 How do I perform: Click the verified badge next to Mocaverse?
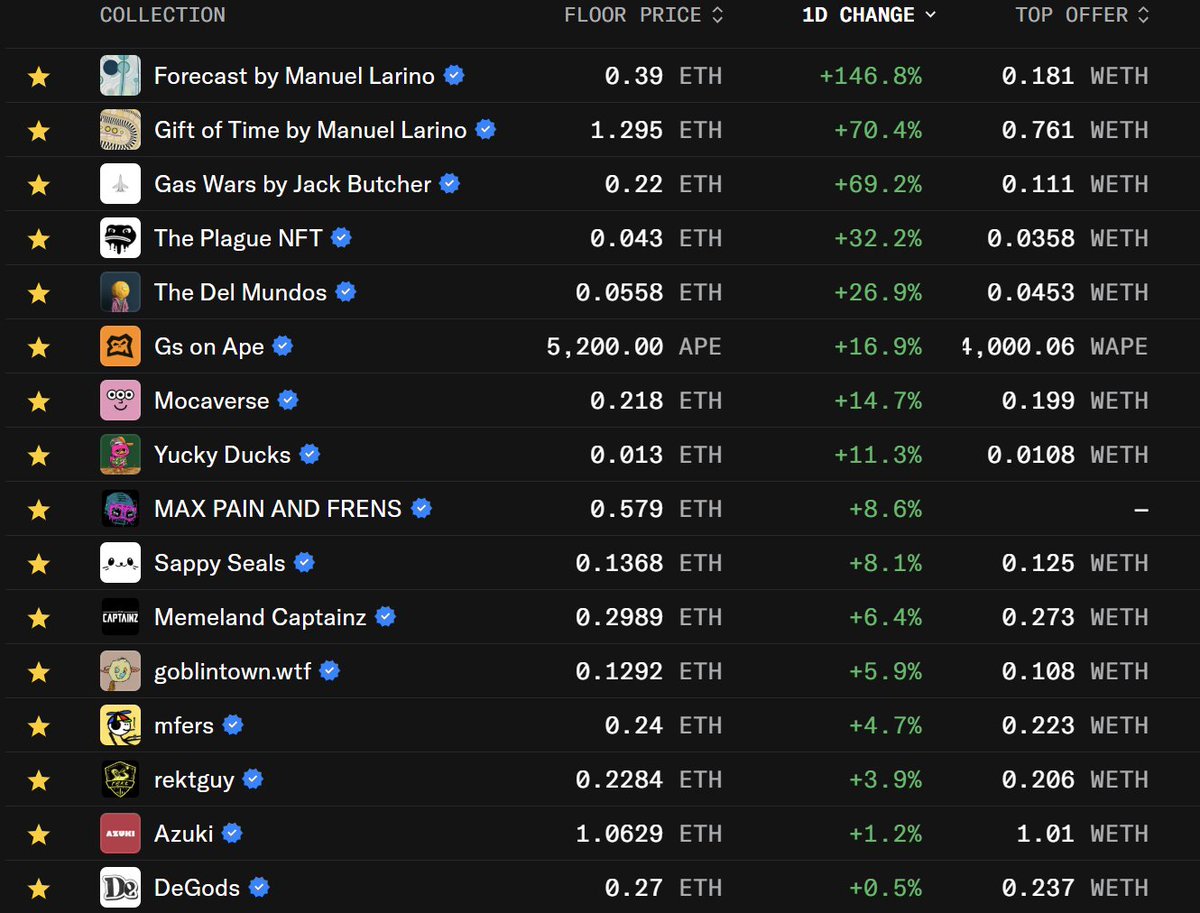pos(288,400)
